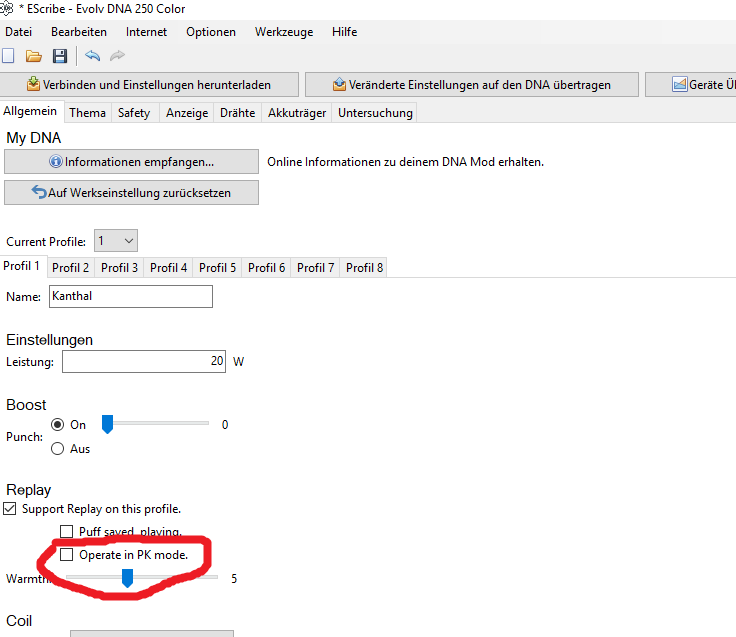Select the Profil 2 tab
This screenshot has height=637, width=736.
70,268
